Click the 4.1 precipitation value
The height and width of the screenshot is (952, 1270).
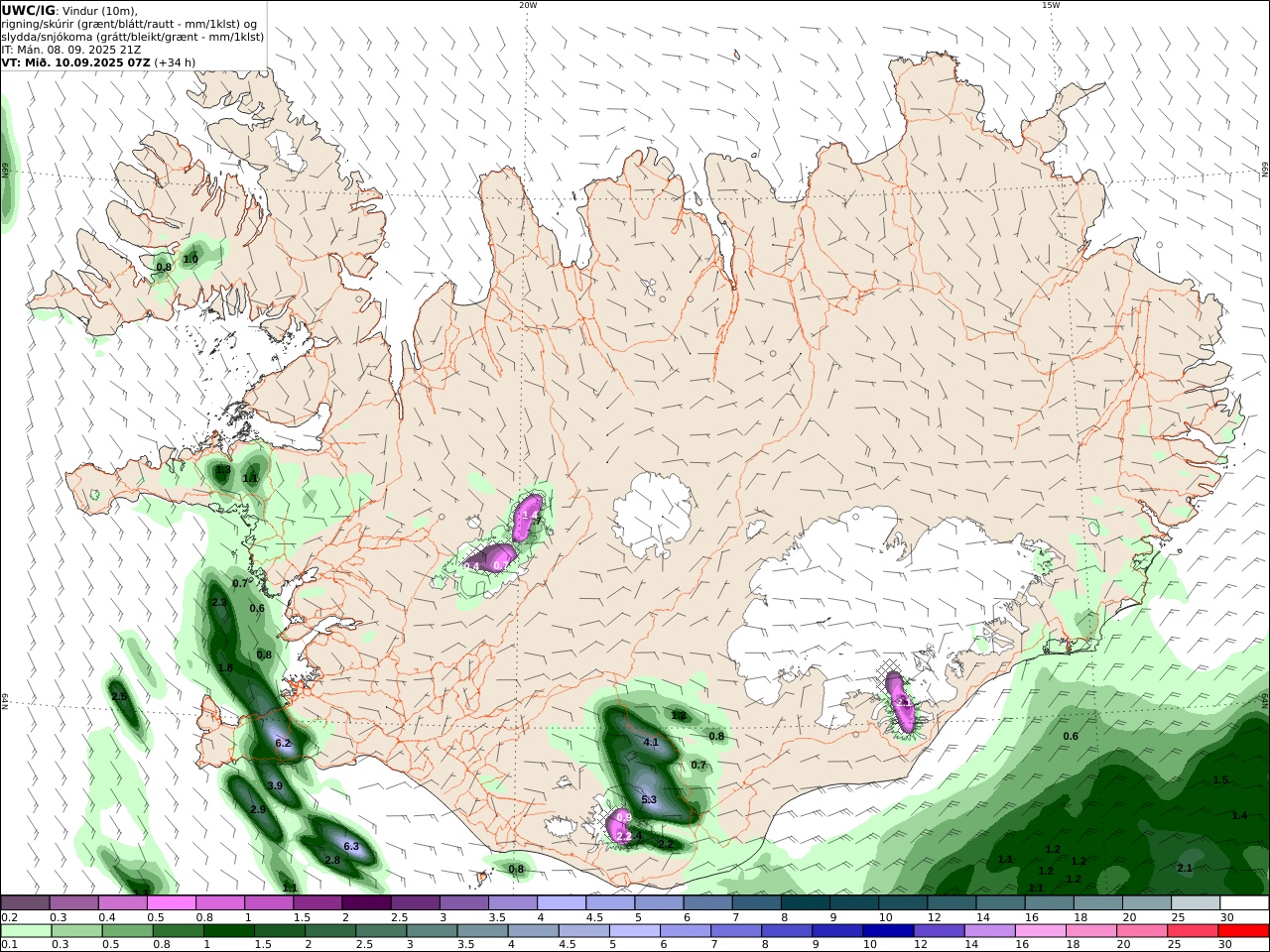tap(651, 742)
